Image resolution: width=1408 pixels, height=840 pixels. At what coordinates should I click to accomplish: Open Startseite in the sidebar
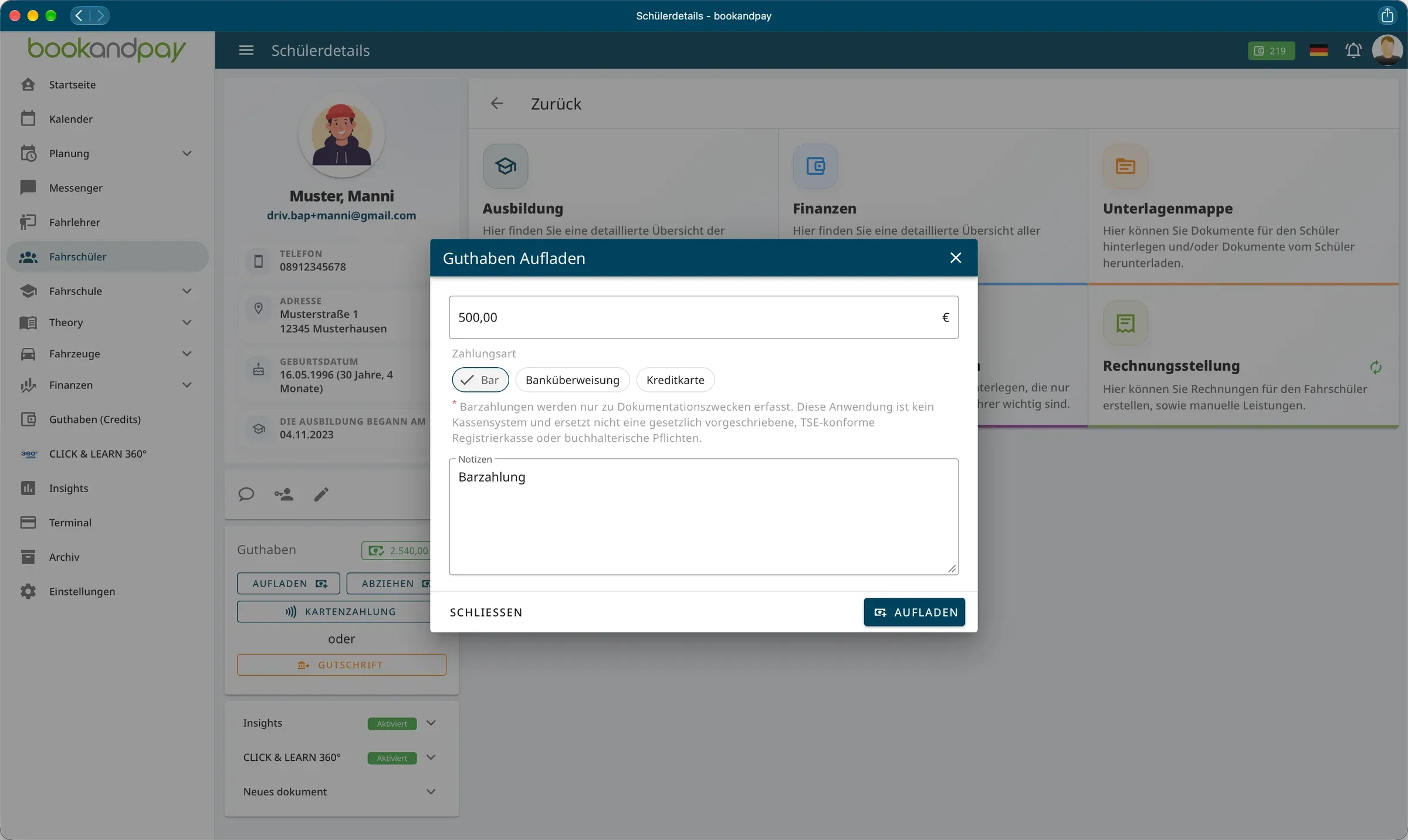click(107, 84)
